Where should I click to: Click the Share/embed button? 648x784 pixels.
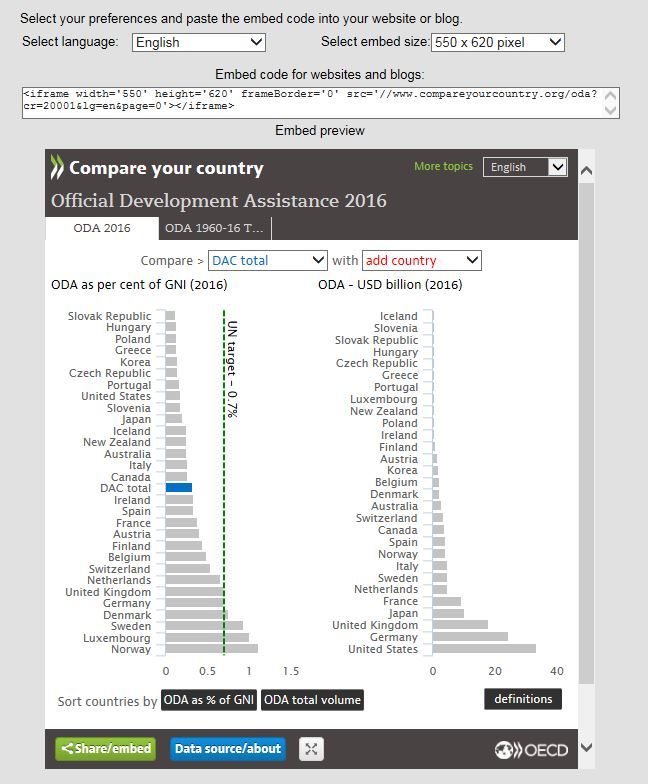pyautogui.click(x=106, y=749)
